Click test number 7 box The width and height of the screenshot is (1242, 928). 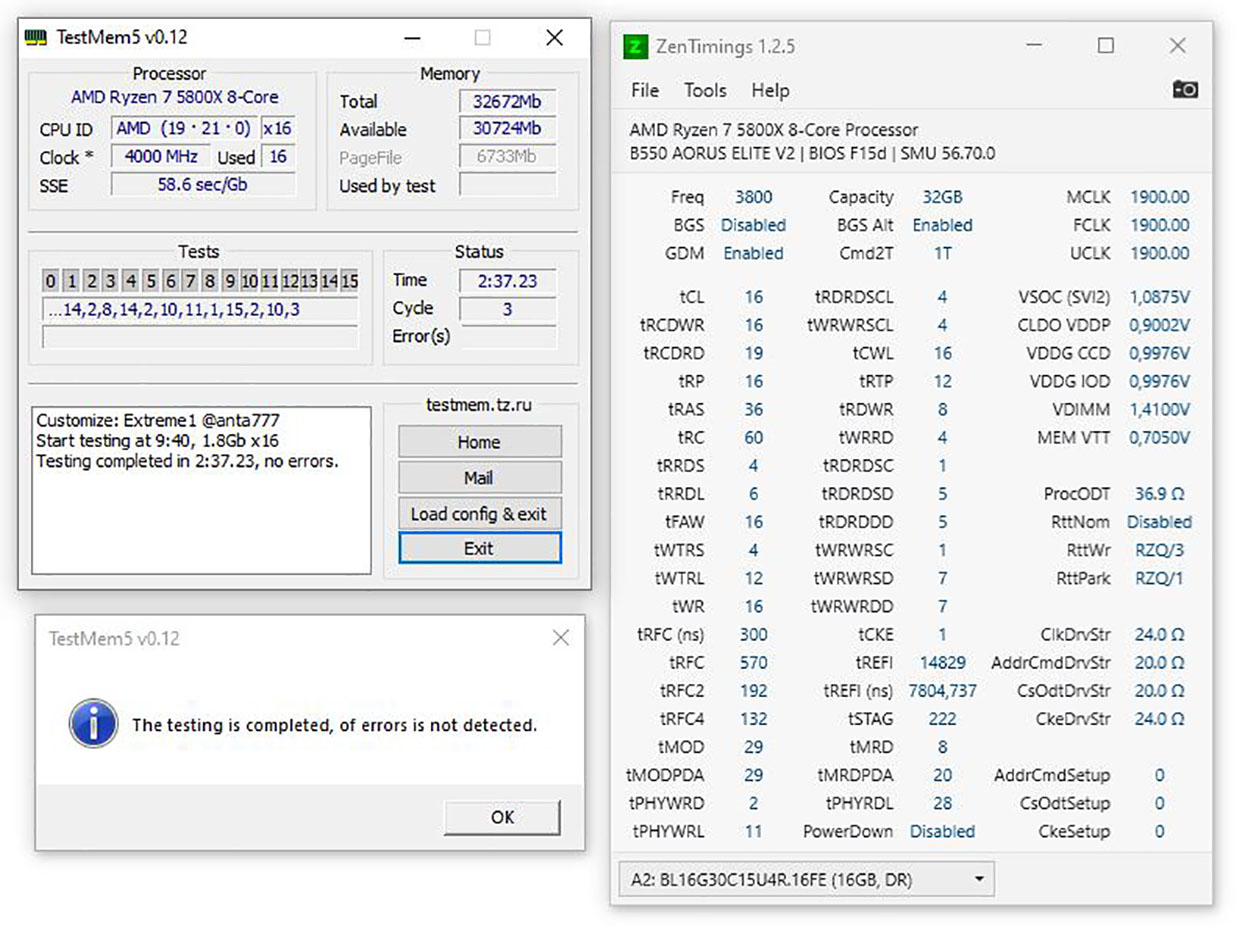[x=190, y=281]
